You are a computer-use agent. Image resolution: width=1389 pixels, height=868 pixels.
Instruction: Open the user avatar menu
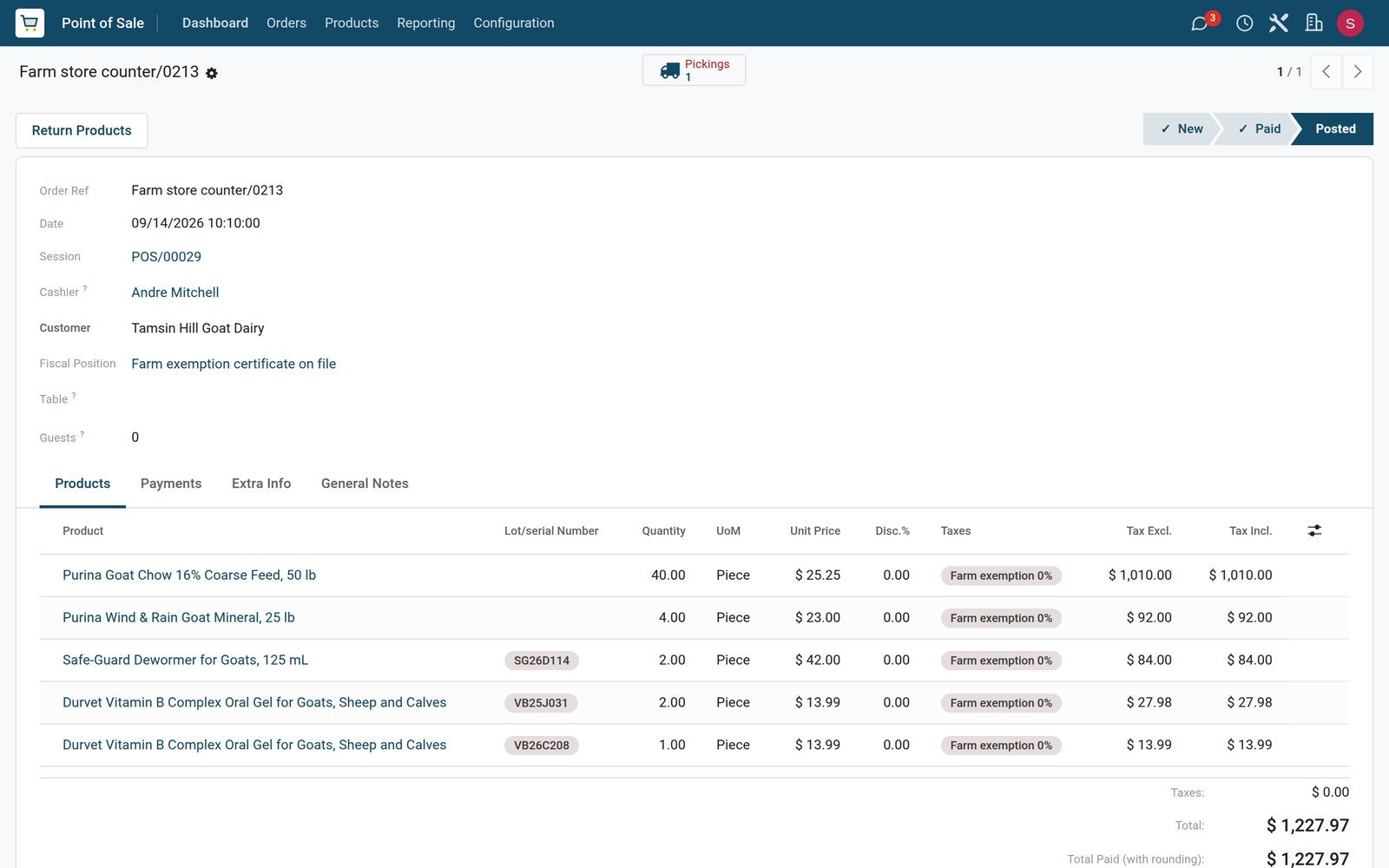click(1350, 23)
